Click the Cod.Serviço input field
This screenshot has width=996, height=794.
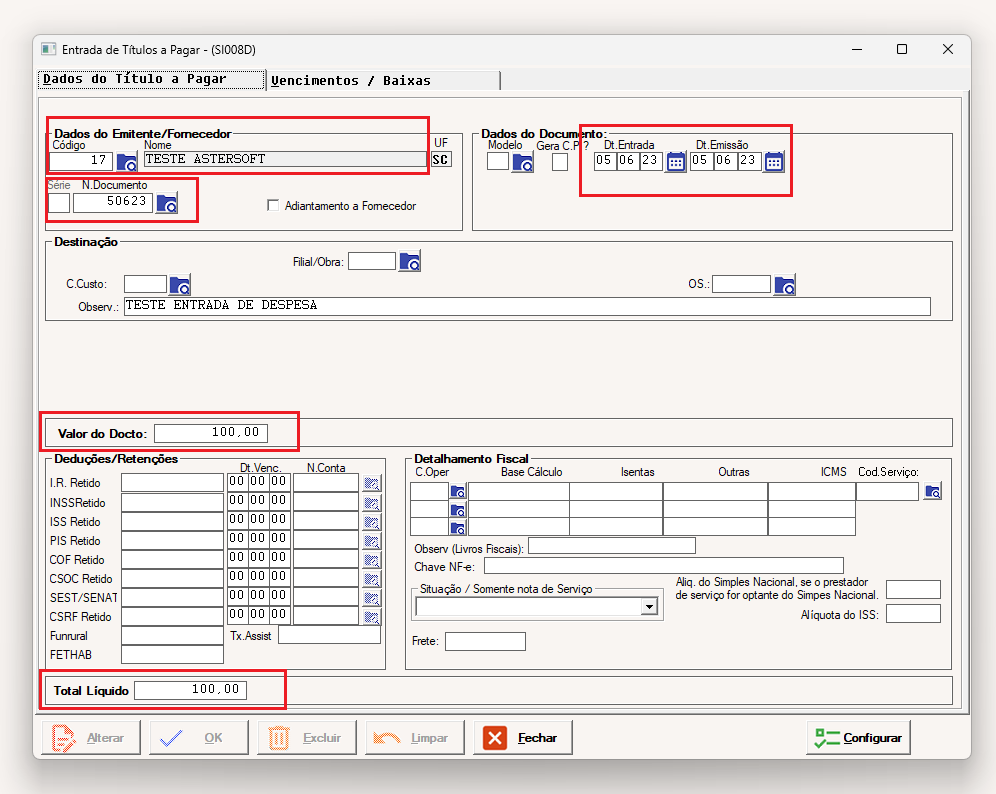(x=887, y=492)
